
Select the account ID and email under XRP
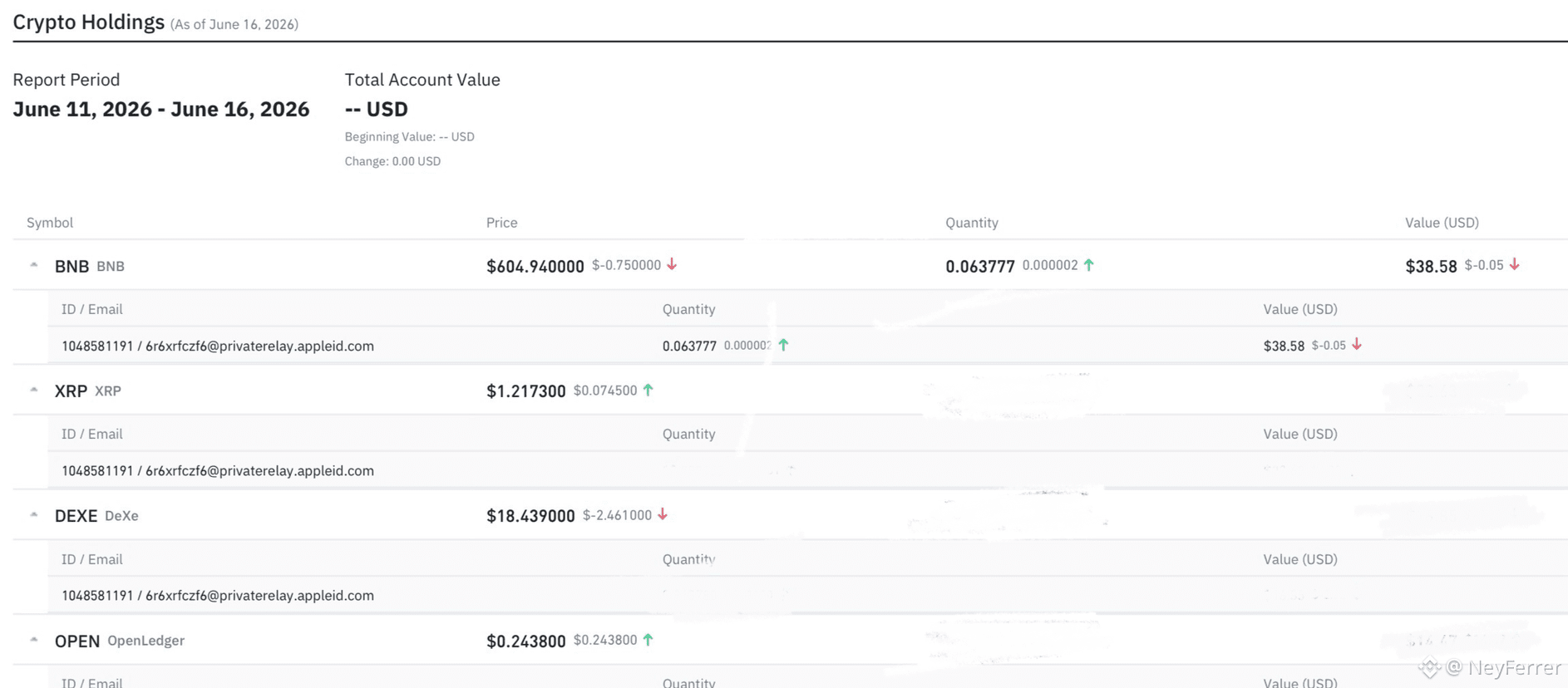coord(218,470)
